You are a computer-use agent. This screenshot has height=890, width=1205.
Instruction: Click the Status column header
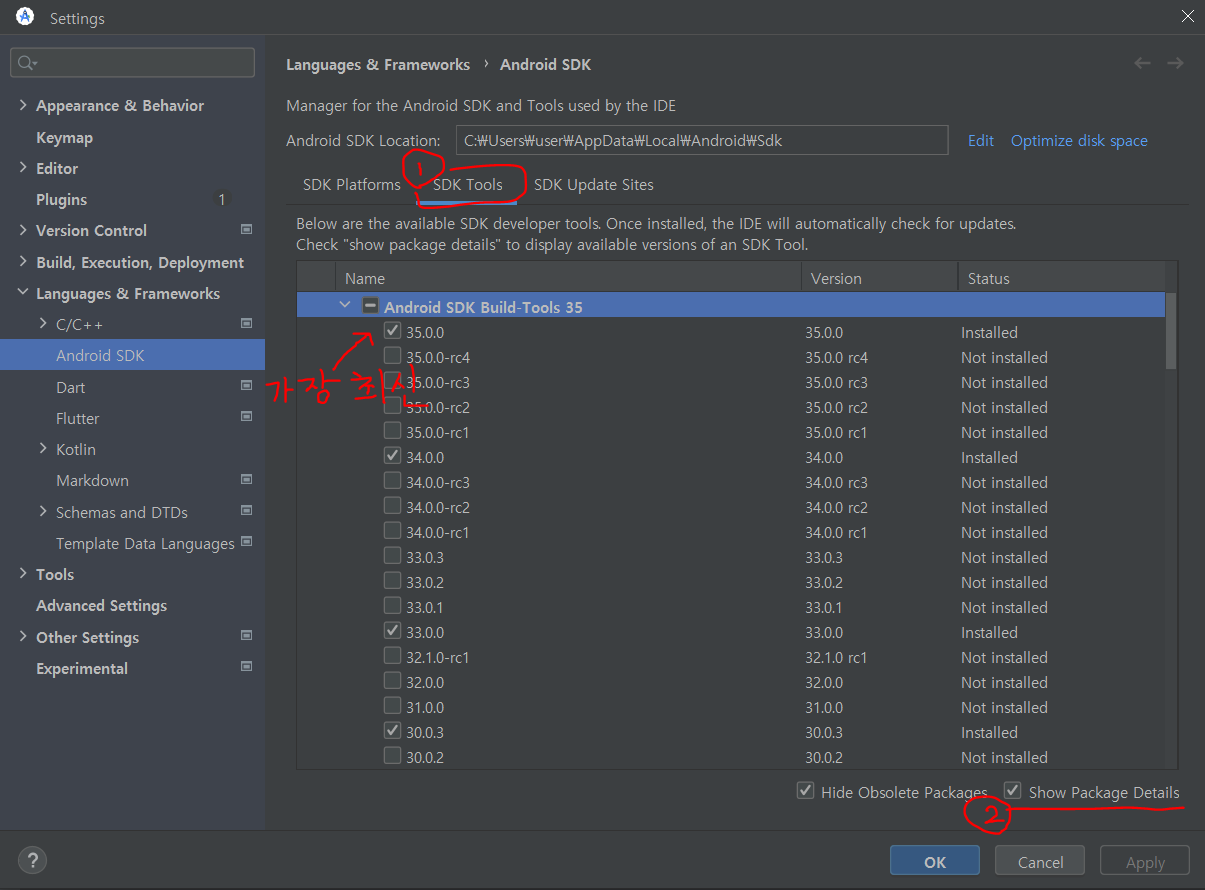click(1061, 278)
